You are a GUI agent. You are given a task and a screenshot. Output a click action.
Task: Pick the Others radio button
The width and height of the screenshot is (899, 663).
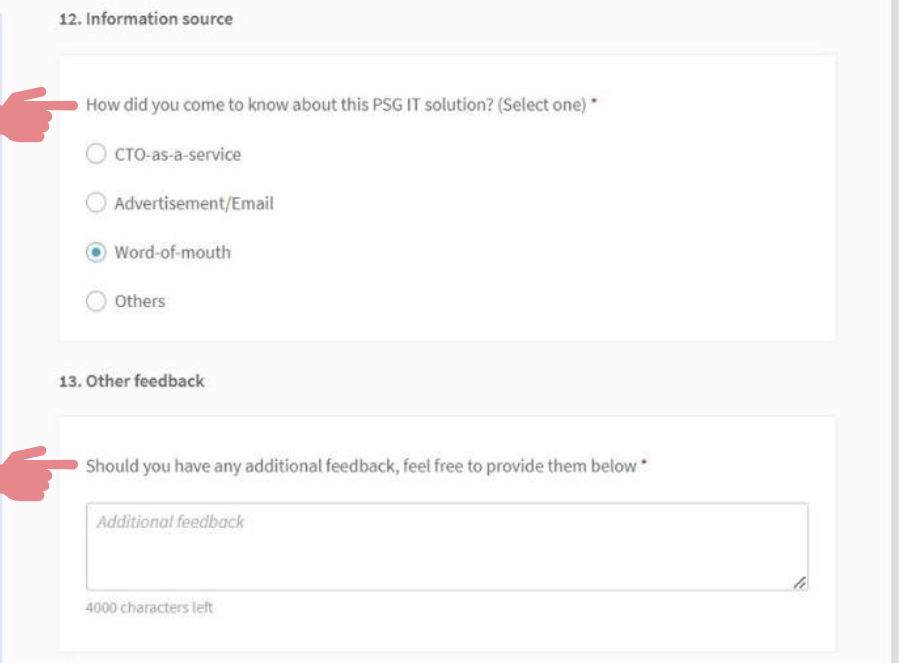tap(96, 301)
